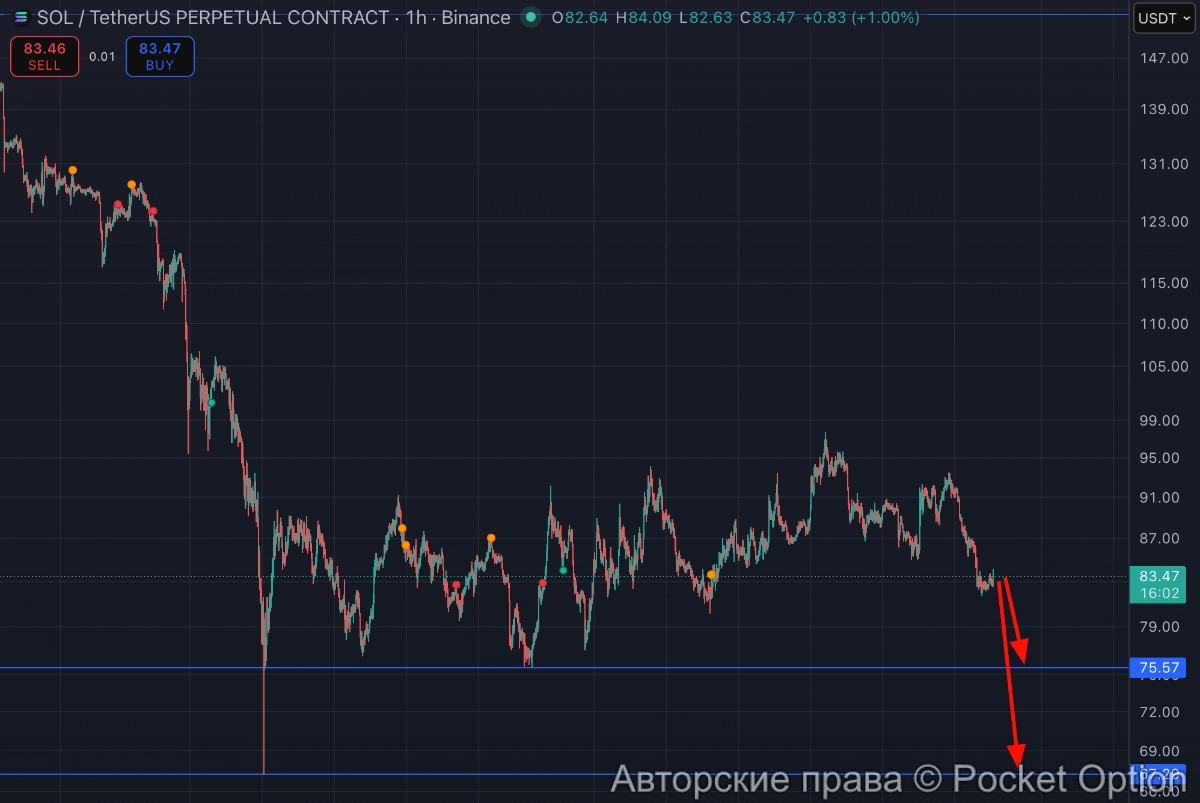Click the 1h interval in the chart title
This screenshot has height=803, width=1200.
[x=416, y=17]
